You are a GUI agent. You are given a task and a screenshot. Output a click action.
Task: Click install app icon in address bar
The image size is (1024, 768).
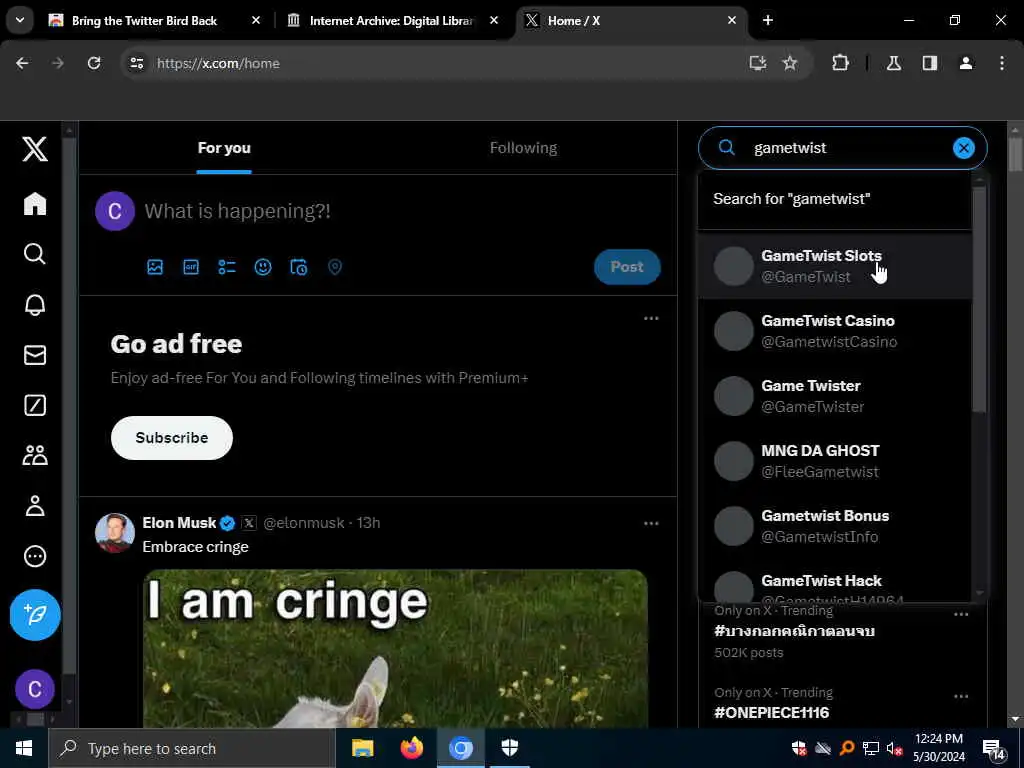pyautogui.click(x=758, y=63)
